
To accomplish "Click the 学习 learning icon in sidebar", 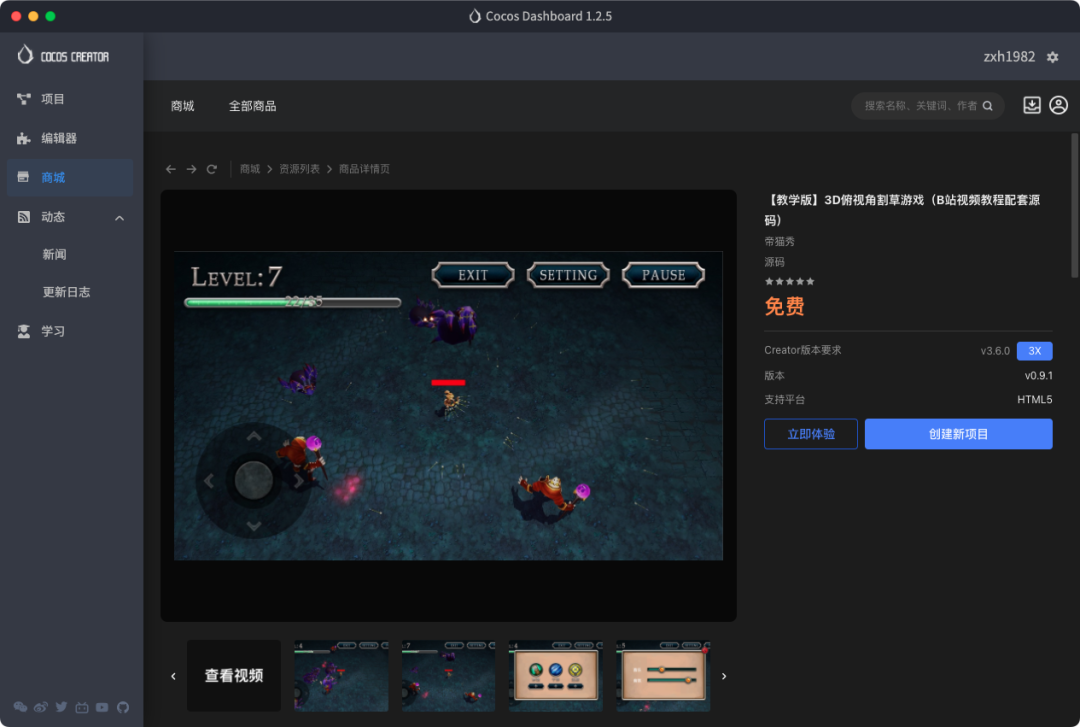I will (x=23, y=331).
